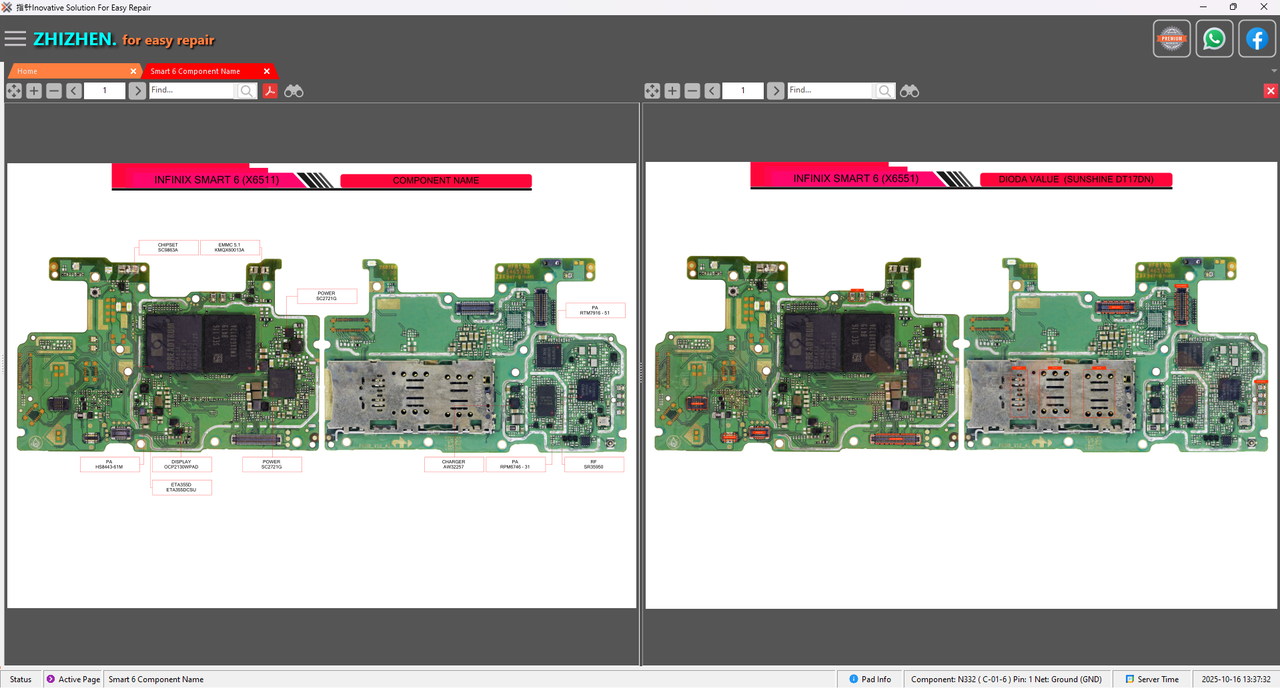Image resolution: width=1280 pixels, height=688 pixels.
Task: Open the Premium badge icon
Action: (1171, 39)
